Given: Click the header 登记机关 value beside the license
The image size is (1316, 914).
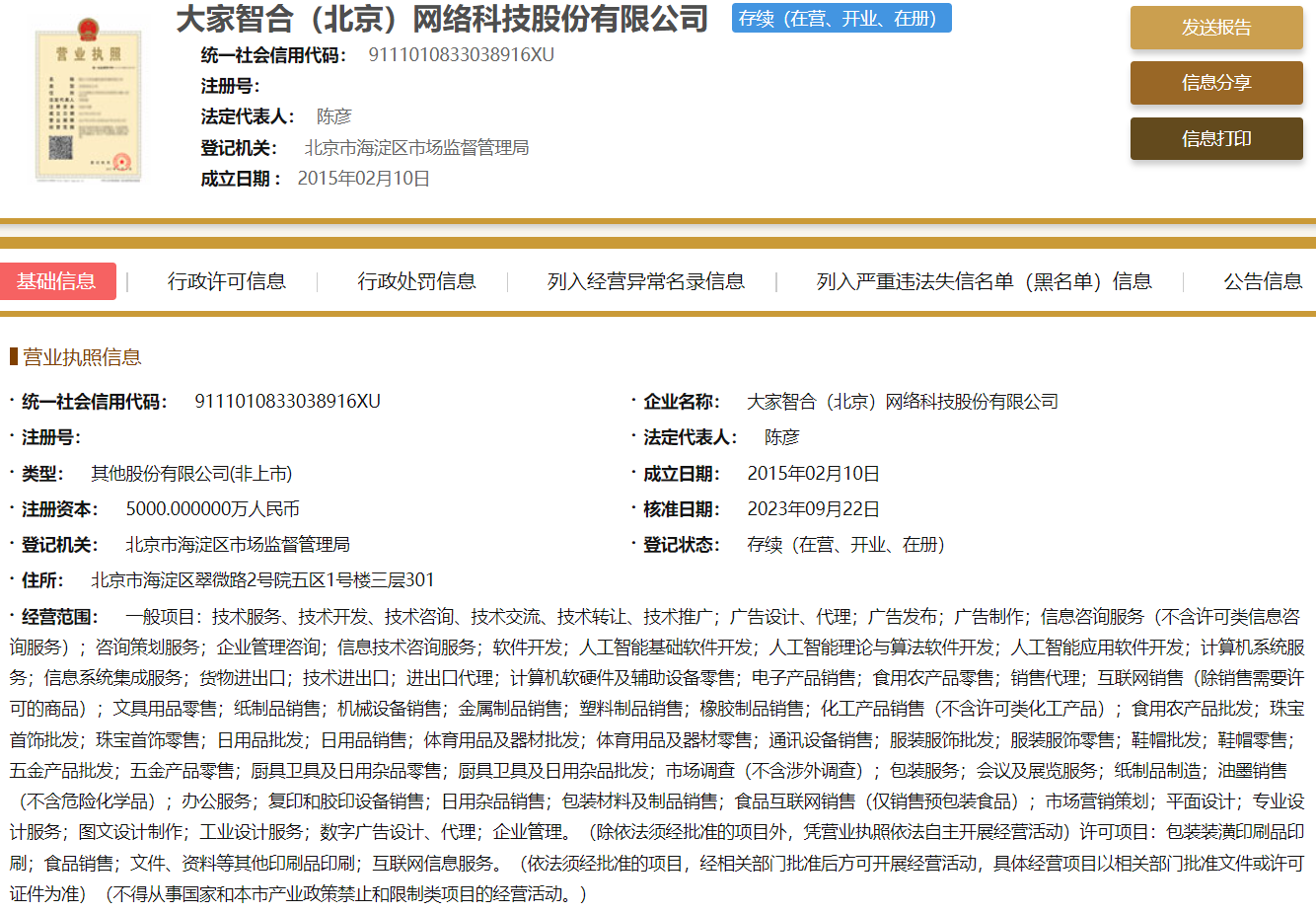Looking at the screenshot, I should [x=416, y=148].
